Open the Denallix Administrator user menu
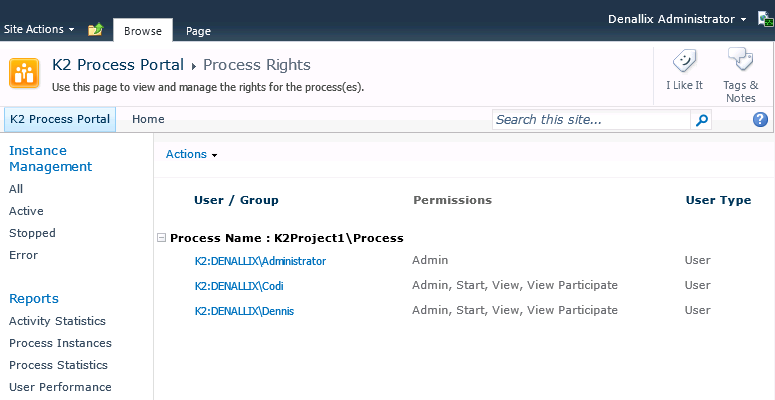 [x=677, y=19]
